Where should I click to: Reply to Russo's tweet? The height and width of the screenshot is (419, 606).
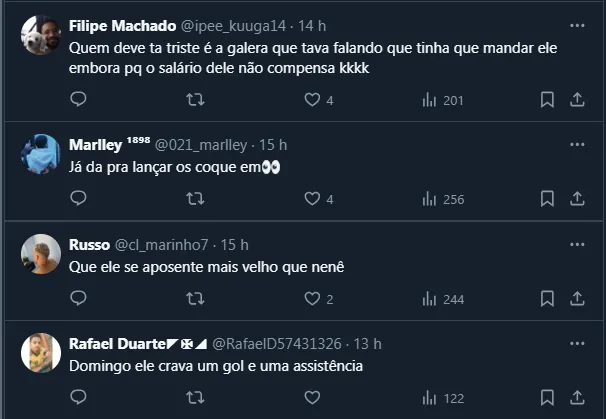tap(79, 298)
